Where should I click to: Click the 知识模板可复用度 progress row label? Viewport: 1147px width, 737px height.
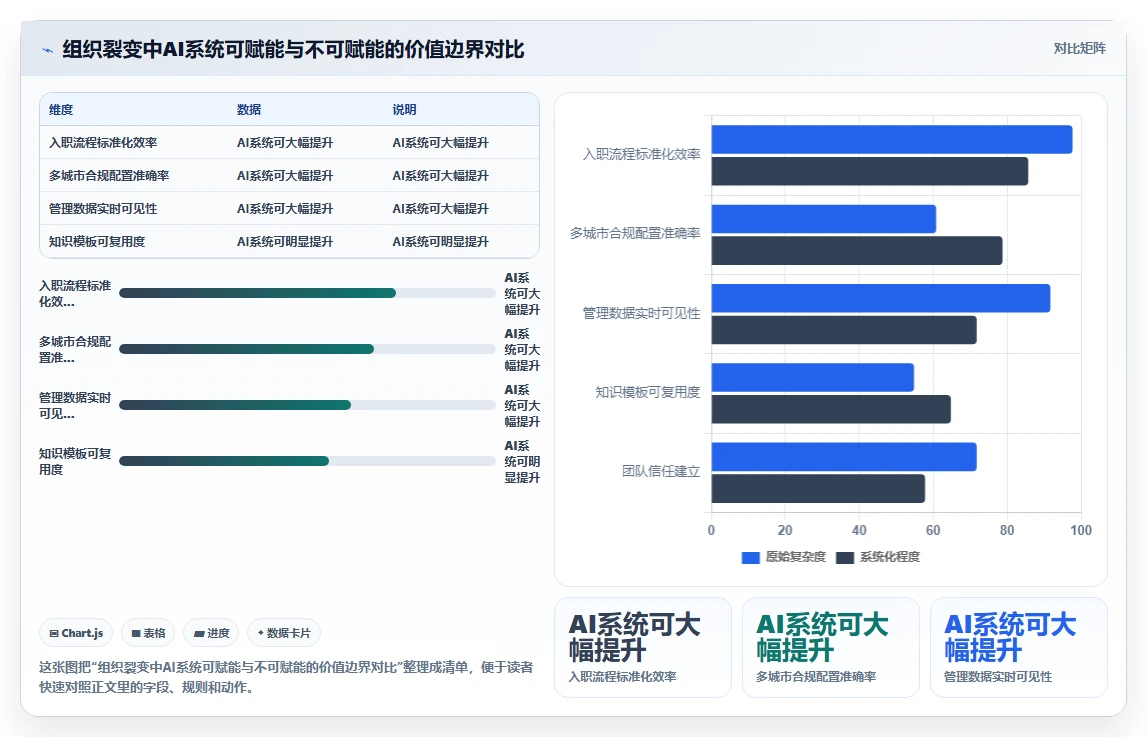point(75,461)
